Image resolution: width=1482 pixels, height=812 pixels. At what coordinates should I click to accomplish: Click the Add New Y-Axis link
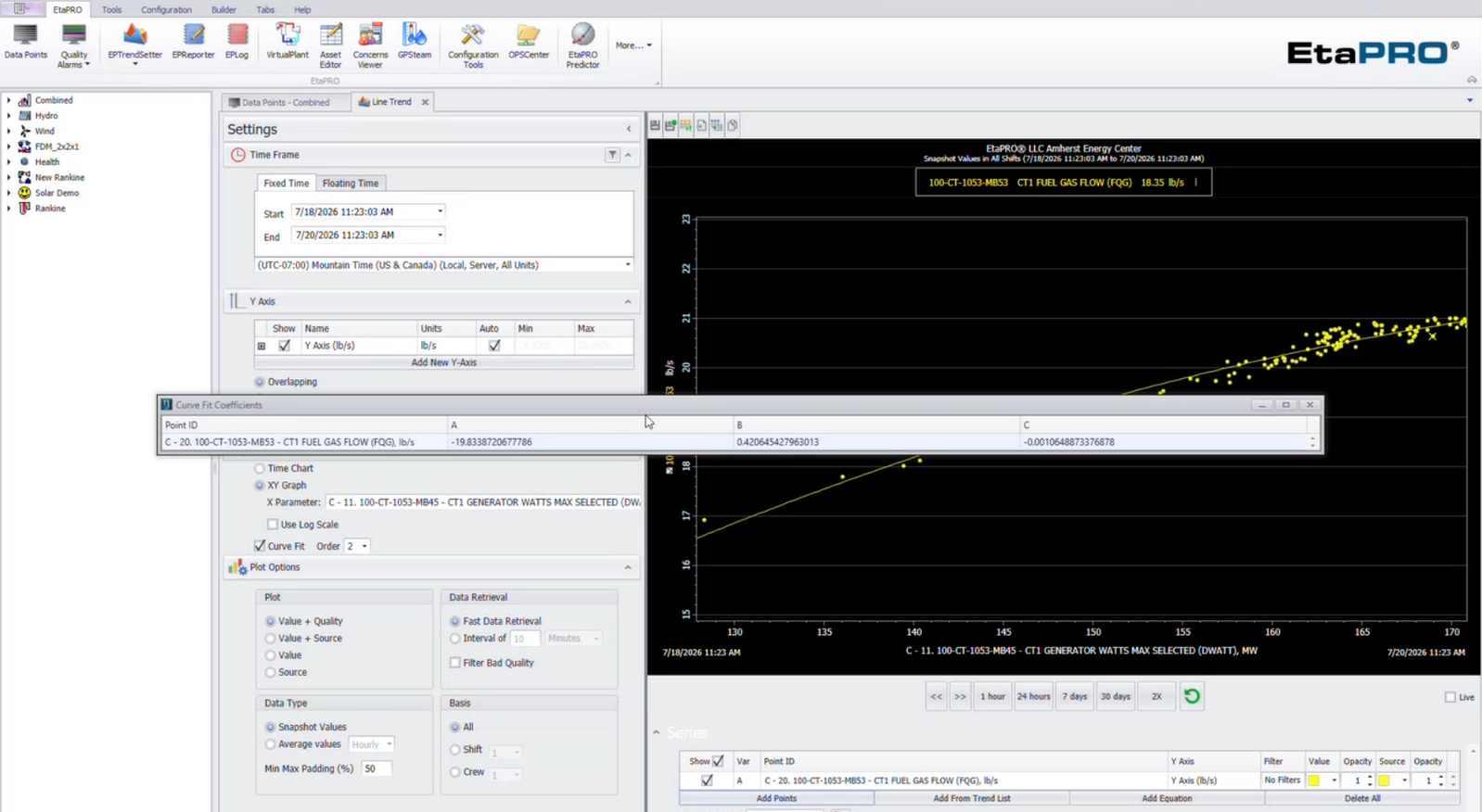444,362
